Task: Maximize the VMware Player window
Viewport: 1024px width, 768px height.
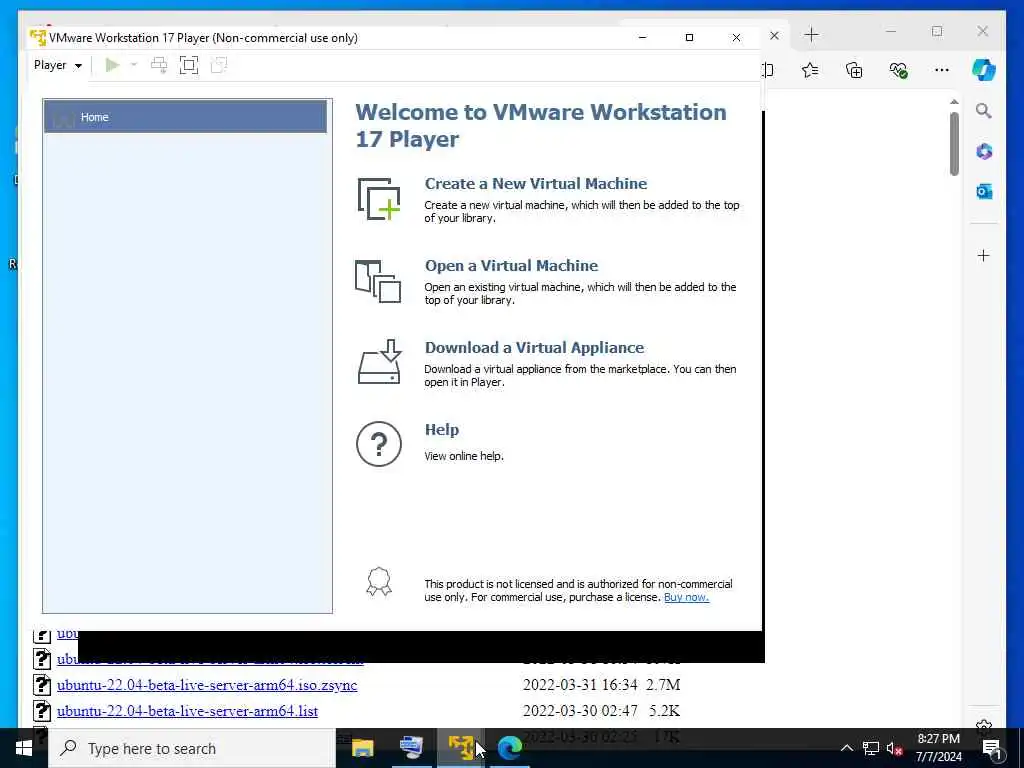Action: [689, 38]
